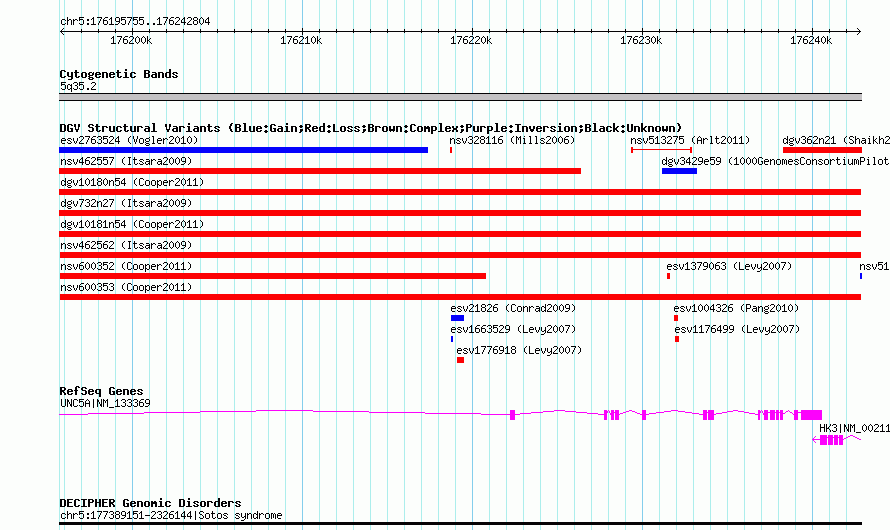Viewport: 890px width, 530px height.
Task: Select the esv1176499 (Levy2007) label
Action: 737,329
